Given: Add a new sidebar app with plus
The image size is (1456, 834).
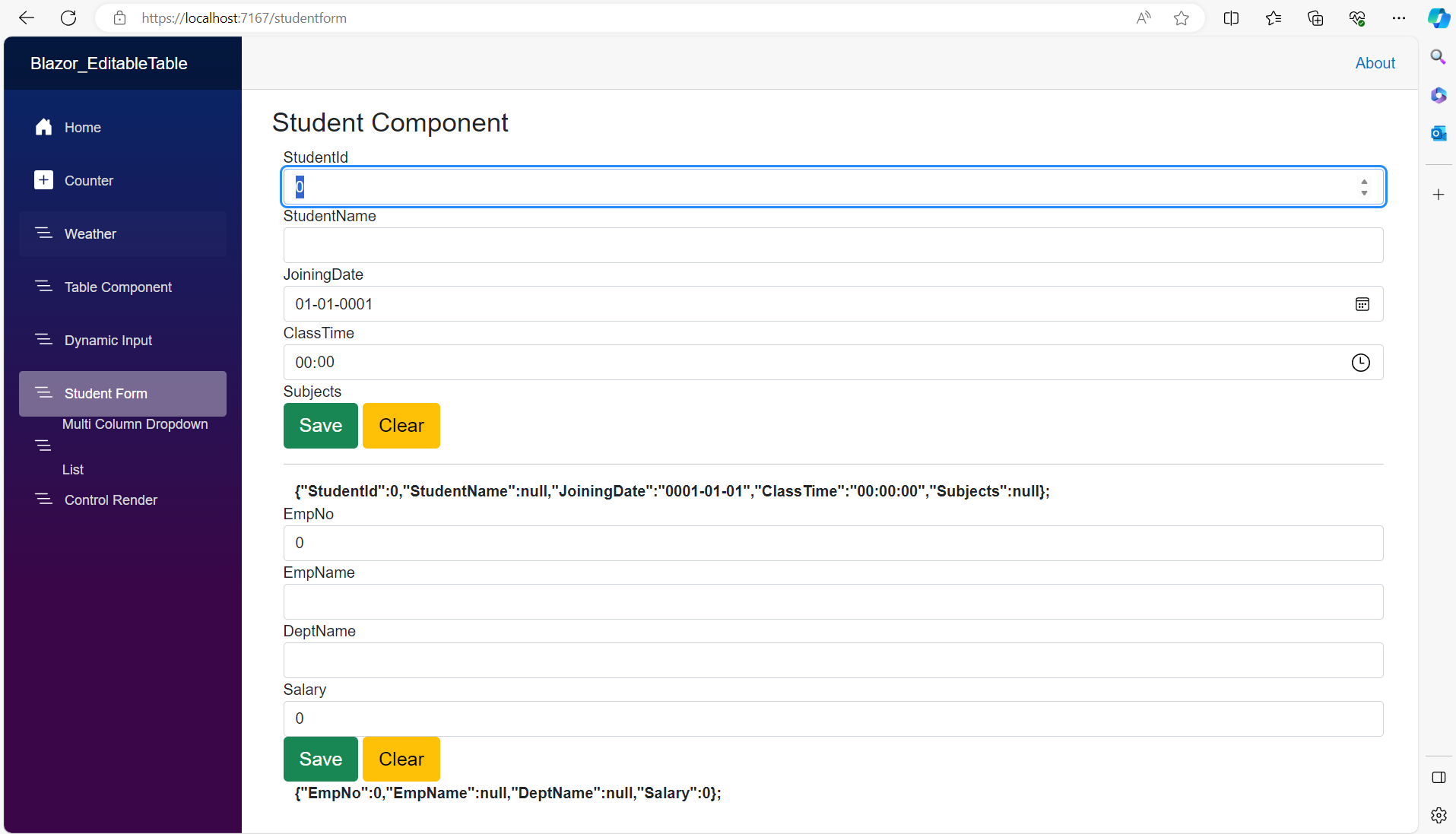Looking at the screenshot, I should pyautogui.click(x=1438, y=195).
